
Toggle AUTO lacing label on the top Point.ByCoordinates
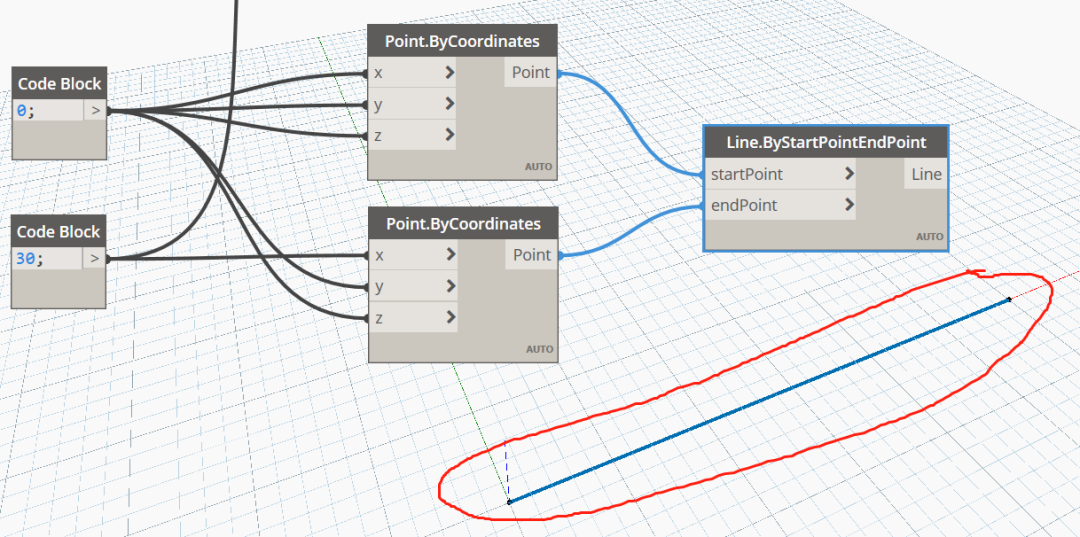pyautogui.click(x=539, y=167)
